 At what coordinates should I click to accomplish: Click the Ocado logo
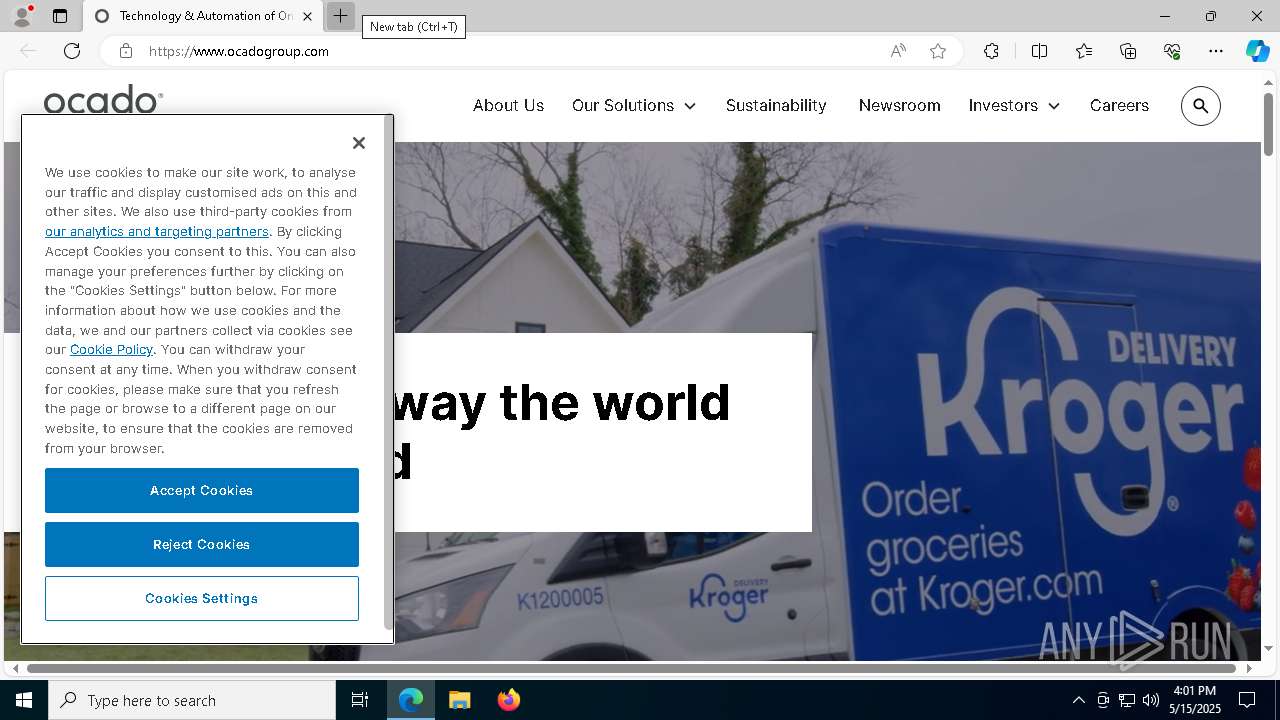(x=103, y=100)
